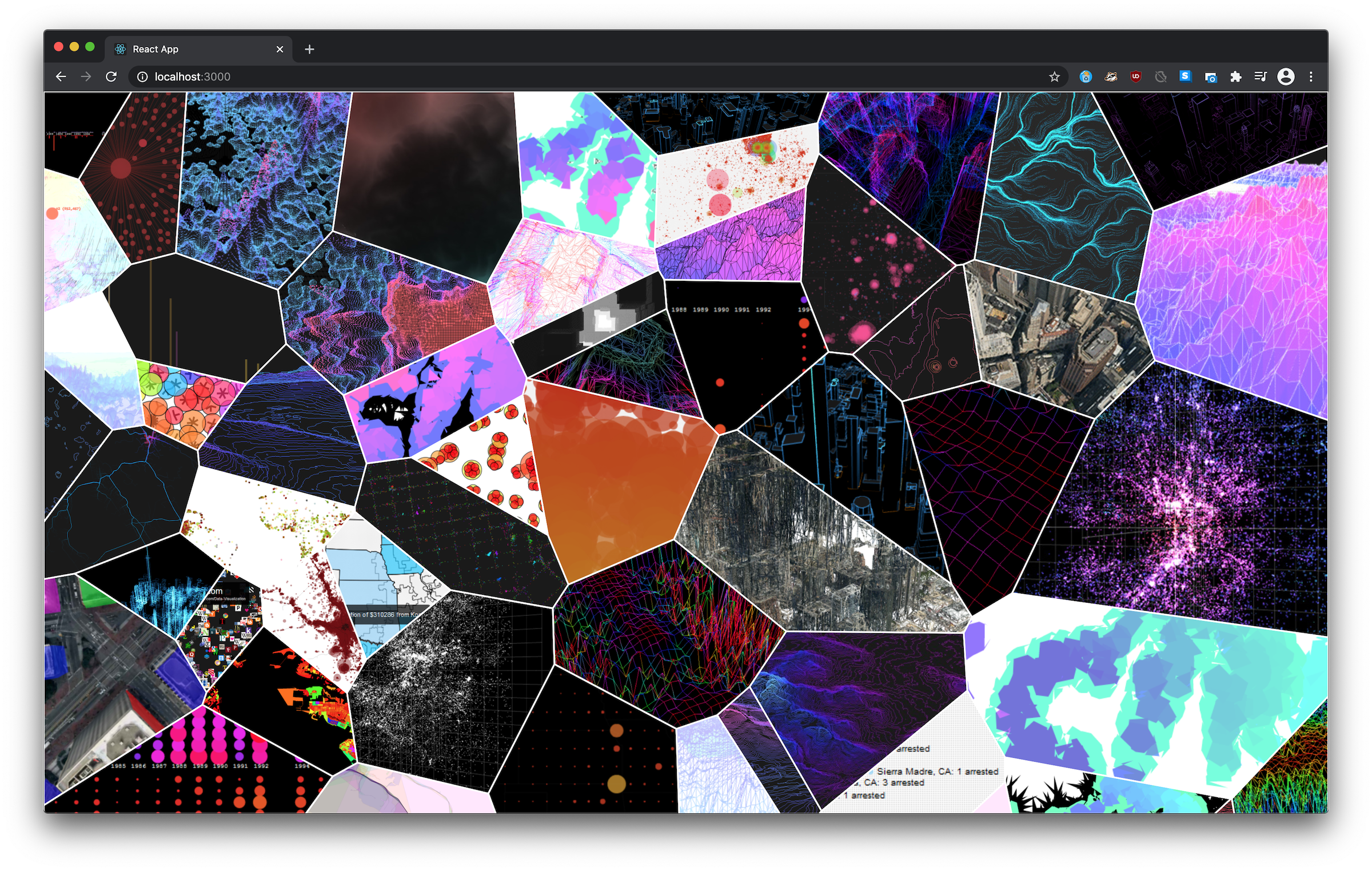
Task: Click the screenshot camera extension icon
Action: click(x=1210, y=77)
